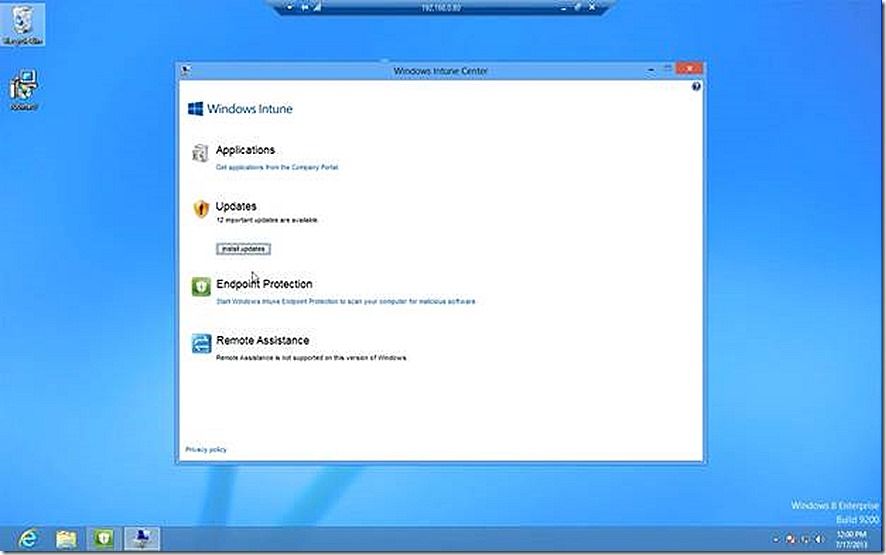
Task: Open the taskbar clock and date
Action: pyautogui.click(x=852, y=539)
